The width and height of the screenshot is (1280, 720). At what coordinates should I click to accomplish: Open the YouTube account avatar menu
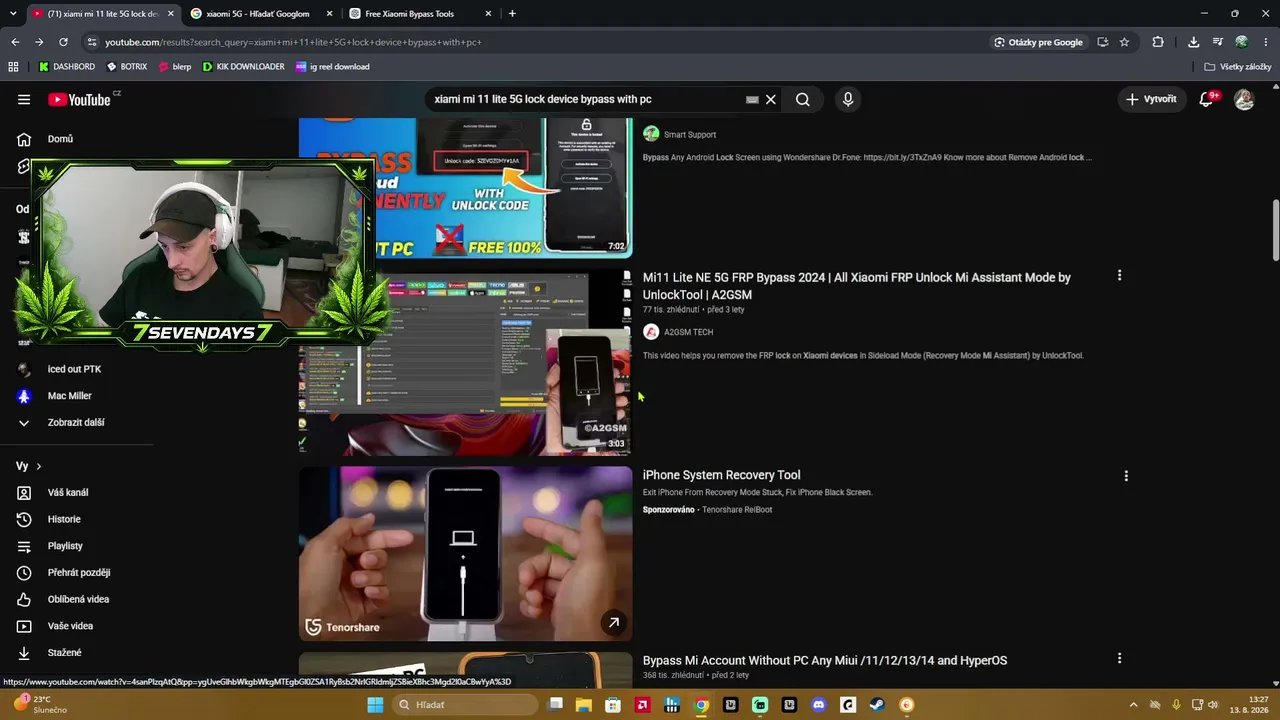coord(1244,99)
